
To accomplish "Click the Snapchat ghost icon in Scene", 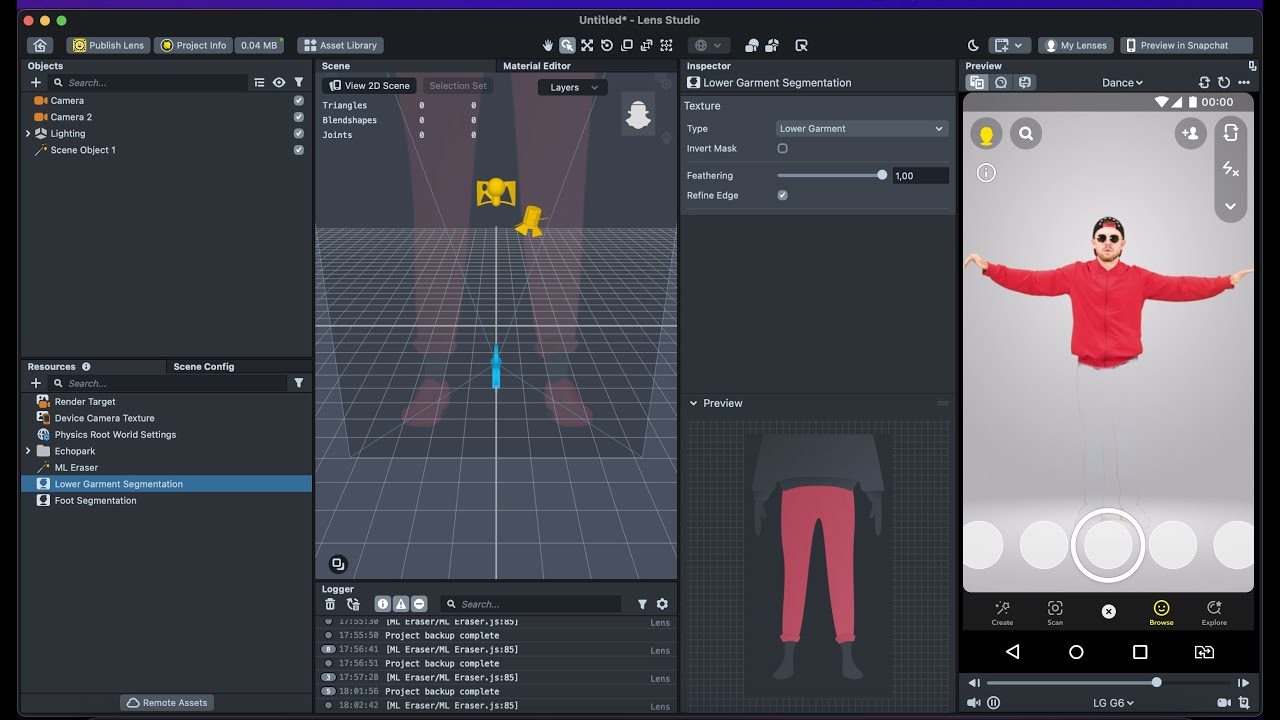I will coord(638,114).
